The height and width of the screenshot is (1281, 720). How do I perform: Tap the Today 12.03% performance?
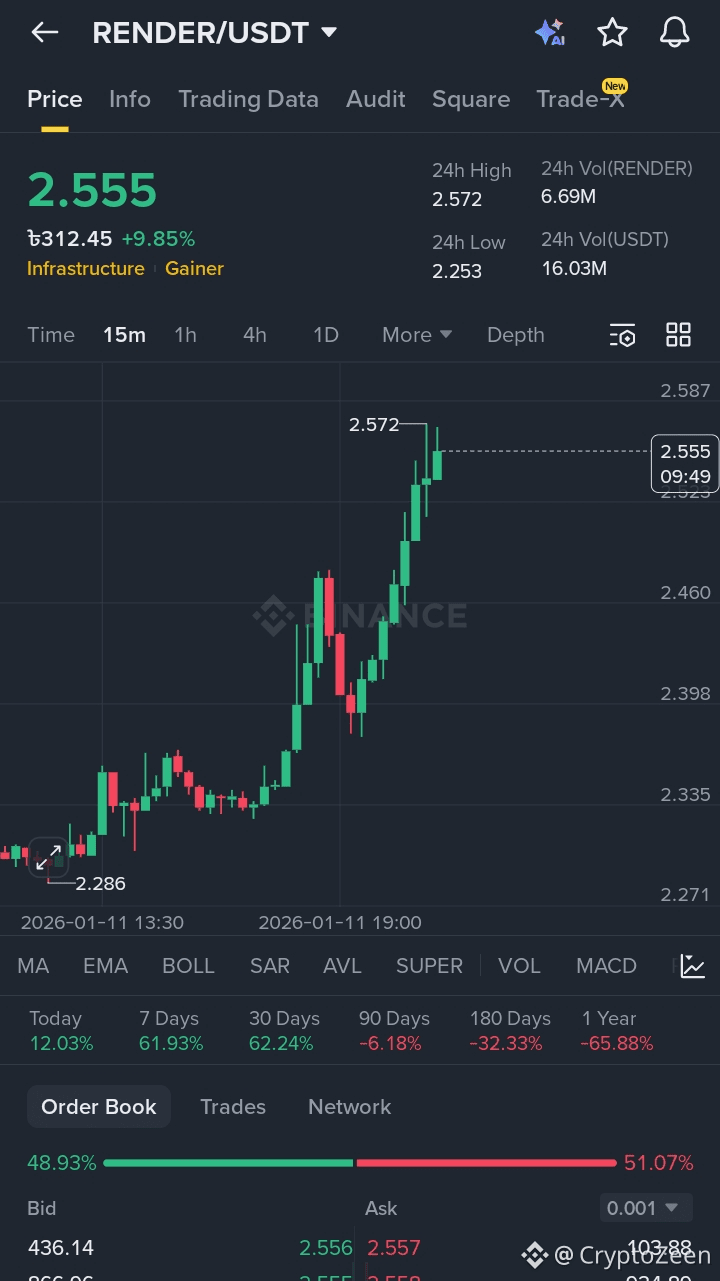(x=61, y=1031)
